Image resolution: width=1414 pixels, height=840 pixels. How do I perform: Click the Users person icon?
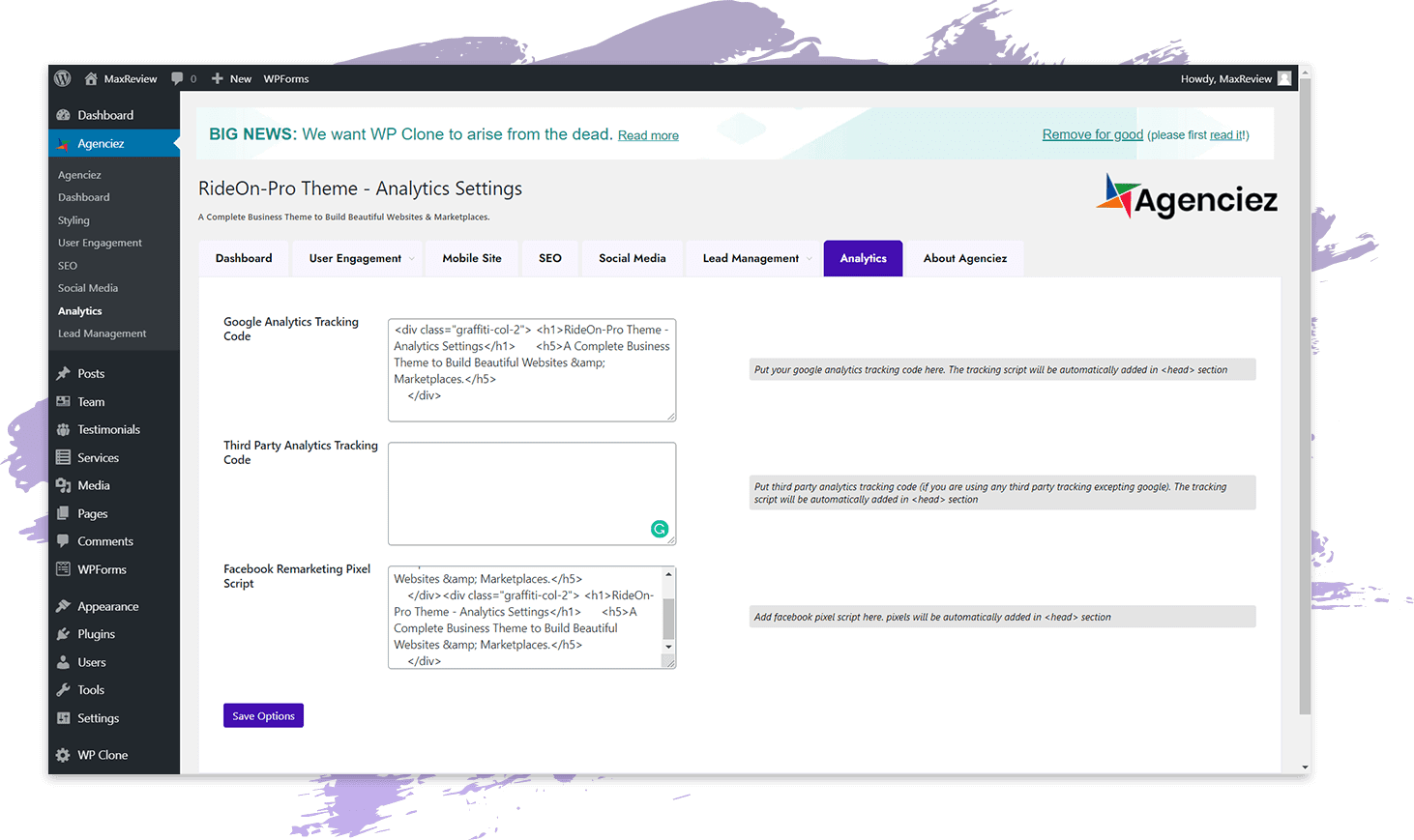(x=64, y=662)
